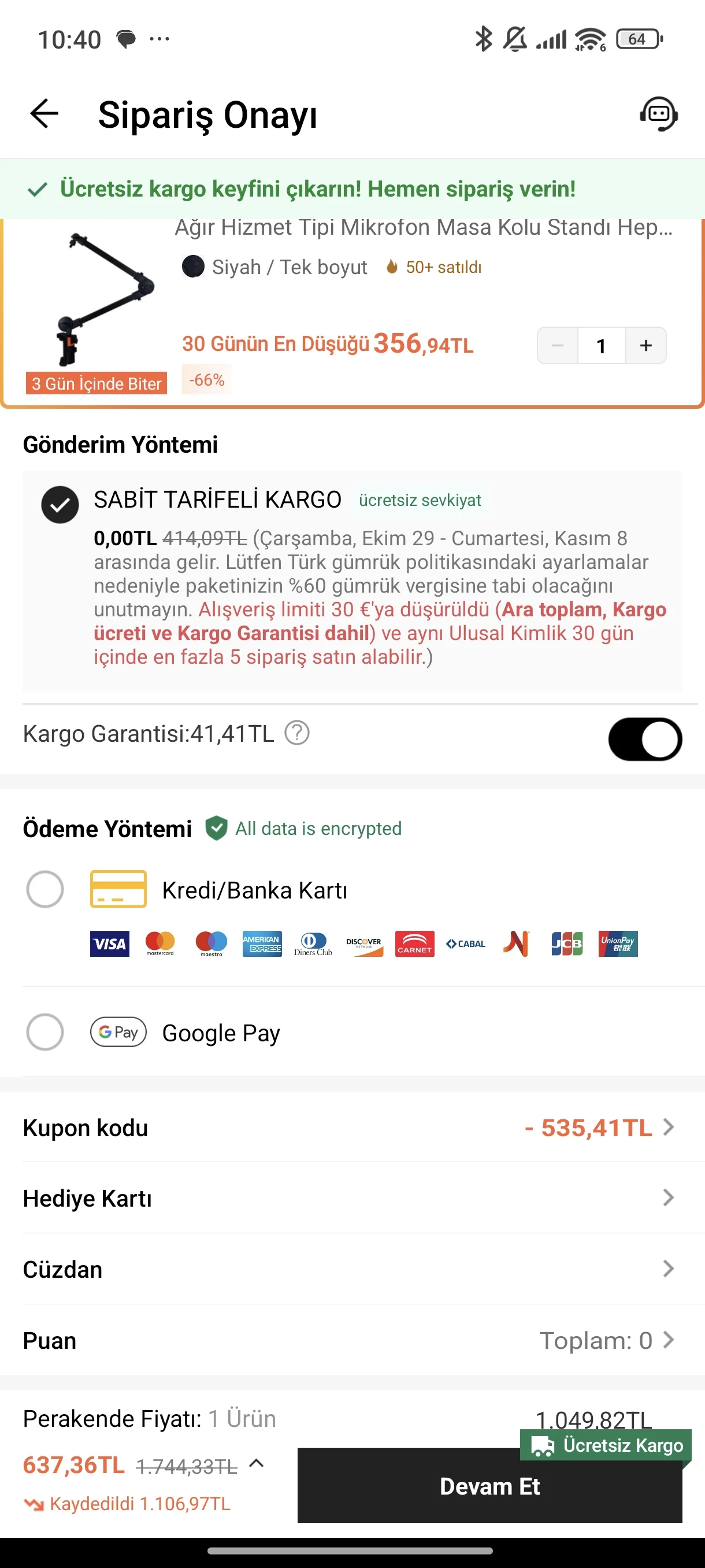
Task: Select Google Pay radio button
Action: (45, 1033)
